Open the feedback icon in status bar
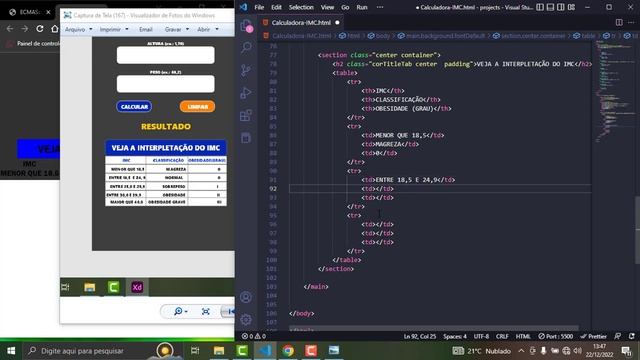Image resolution: width=640 pixels, height=360 pixels. (x=618, y=336)
